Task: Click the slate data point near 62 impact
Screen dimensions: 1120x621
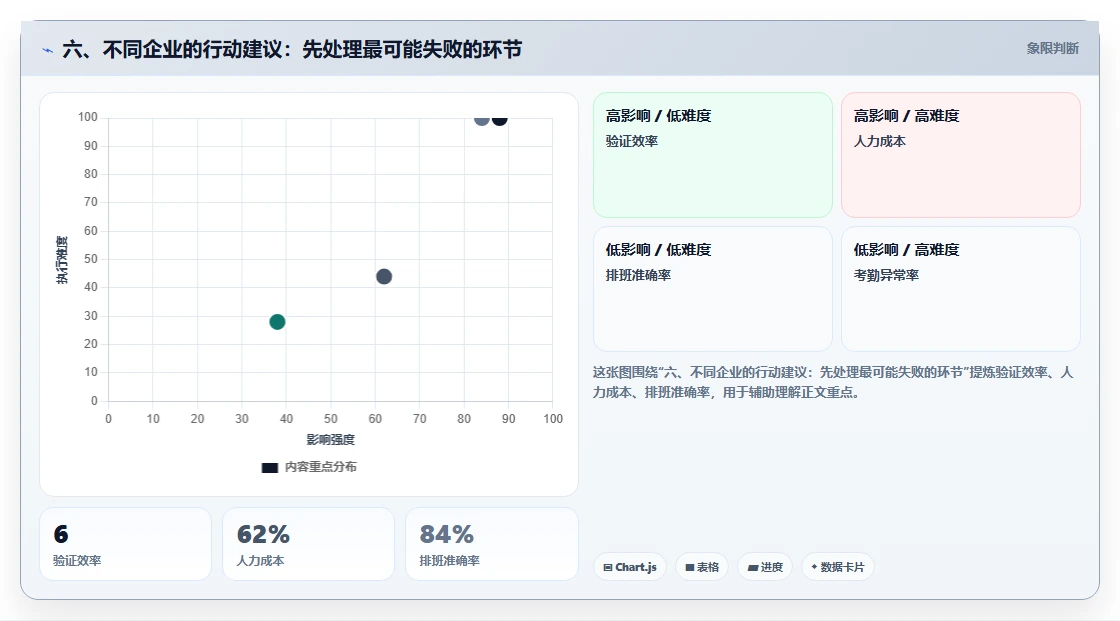Action: pos(384,277)
